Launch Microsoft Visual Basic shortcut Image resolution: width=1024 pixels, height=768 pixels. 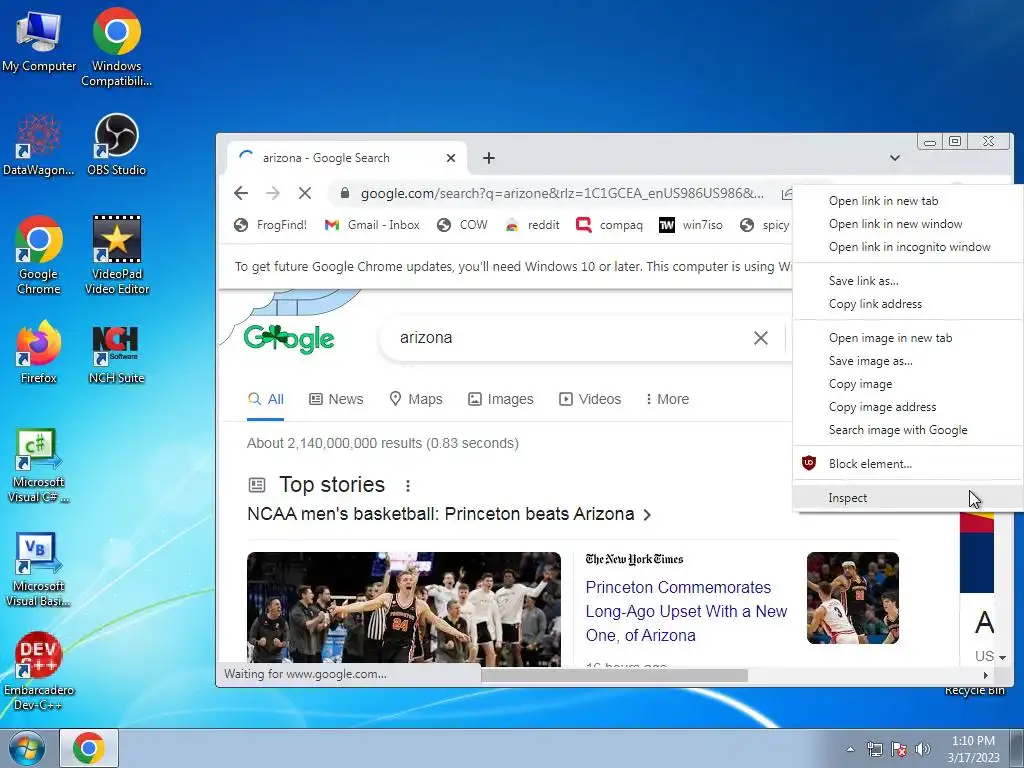pos(39,569)
